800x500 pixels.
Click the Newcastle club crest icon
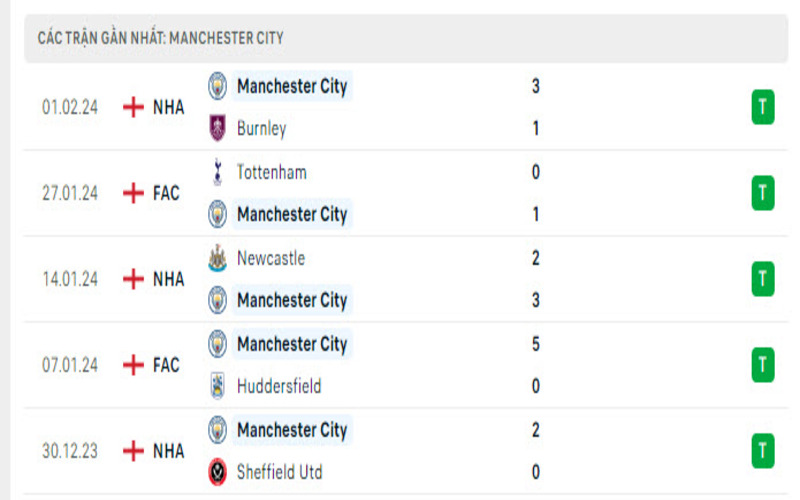(217, 258)
